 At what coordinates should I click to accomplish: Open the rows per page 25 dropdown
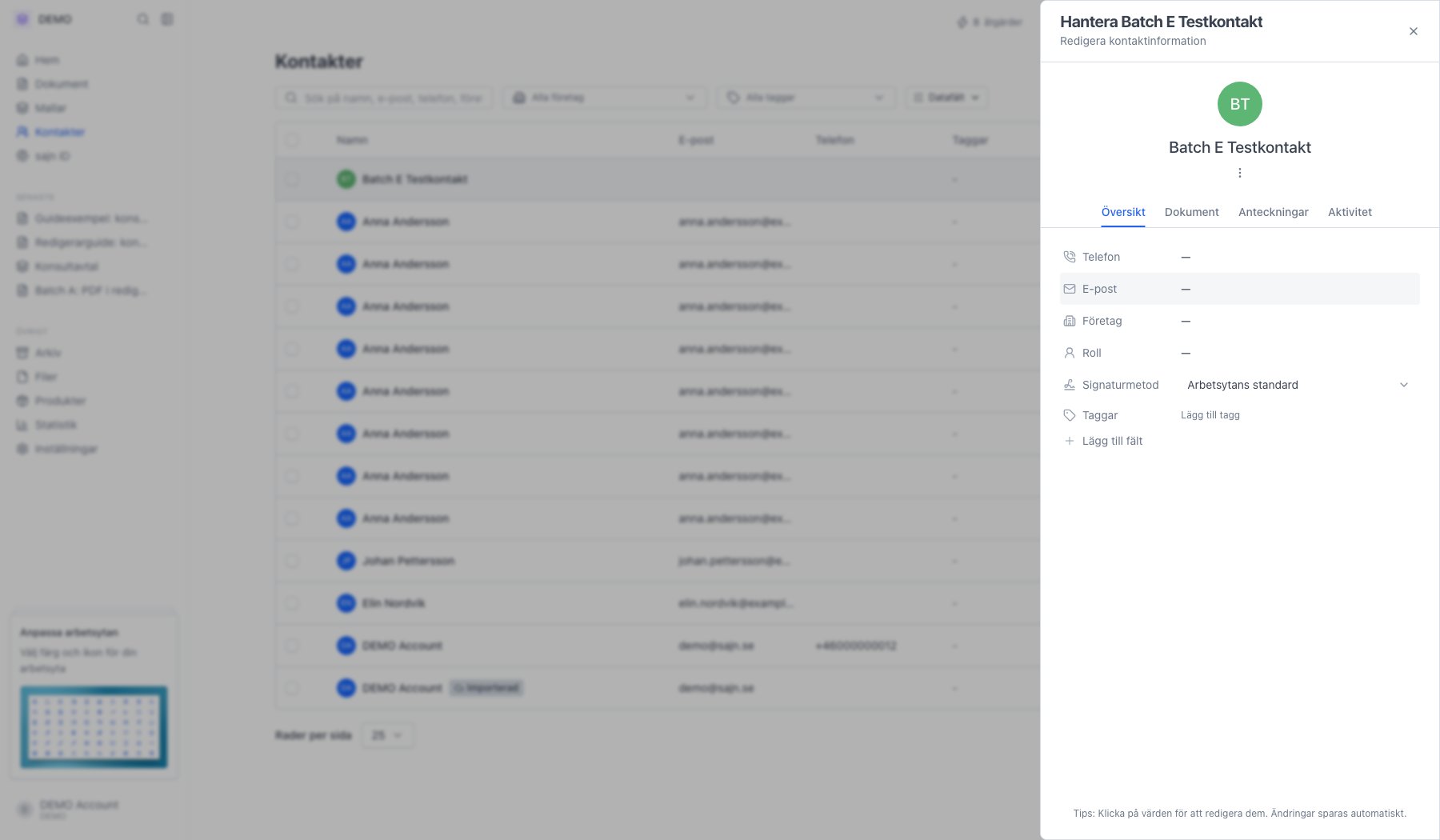pyautogui.click(x=387, y=735)
